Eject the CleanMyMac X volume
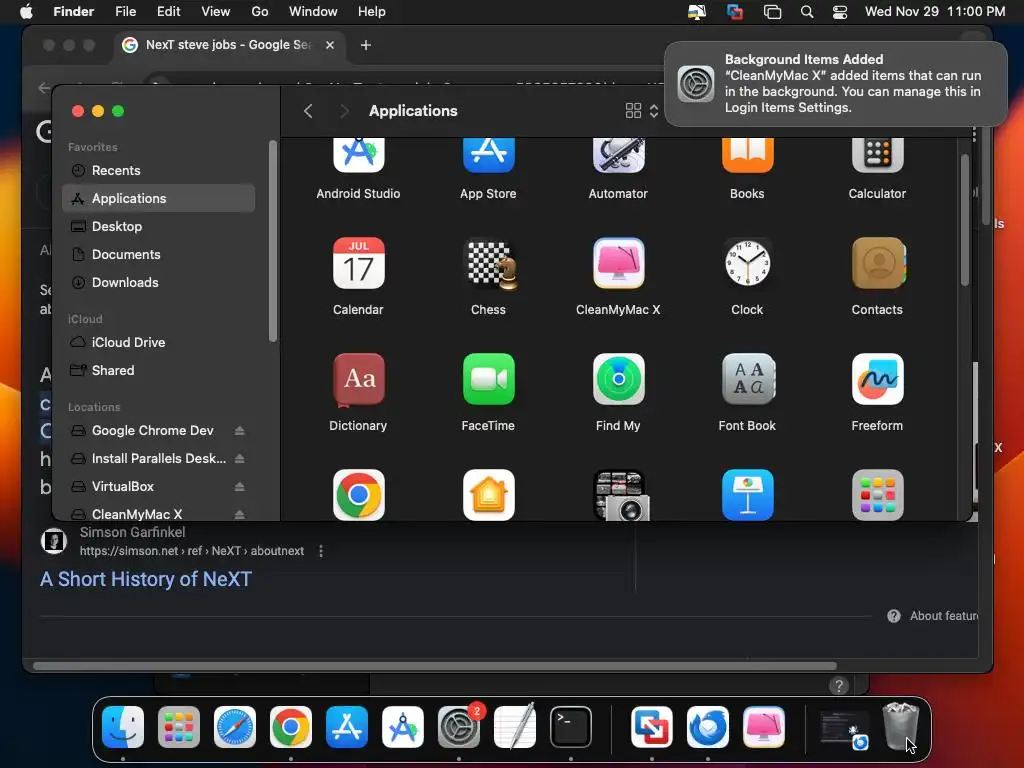 (240, 514)
